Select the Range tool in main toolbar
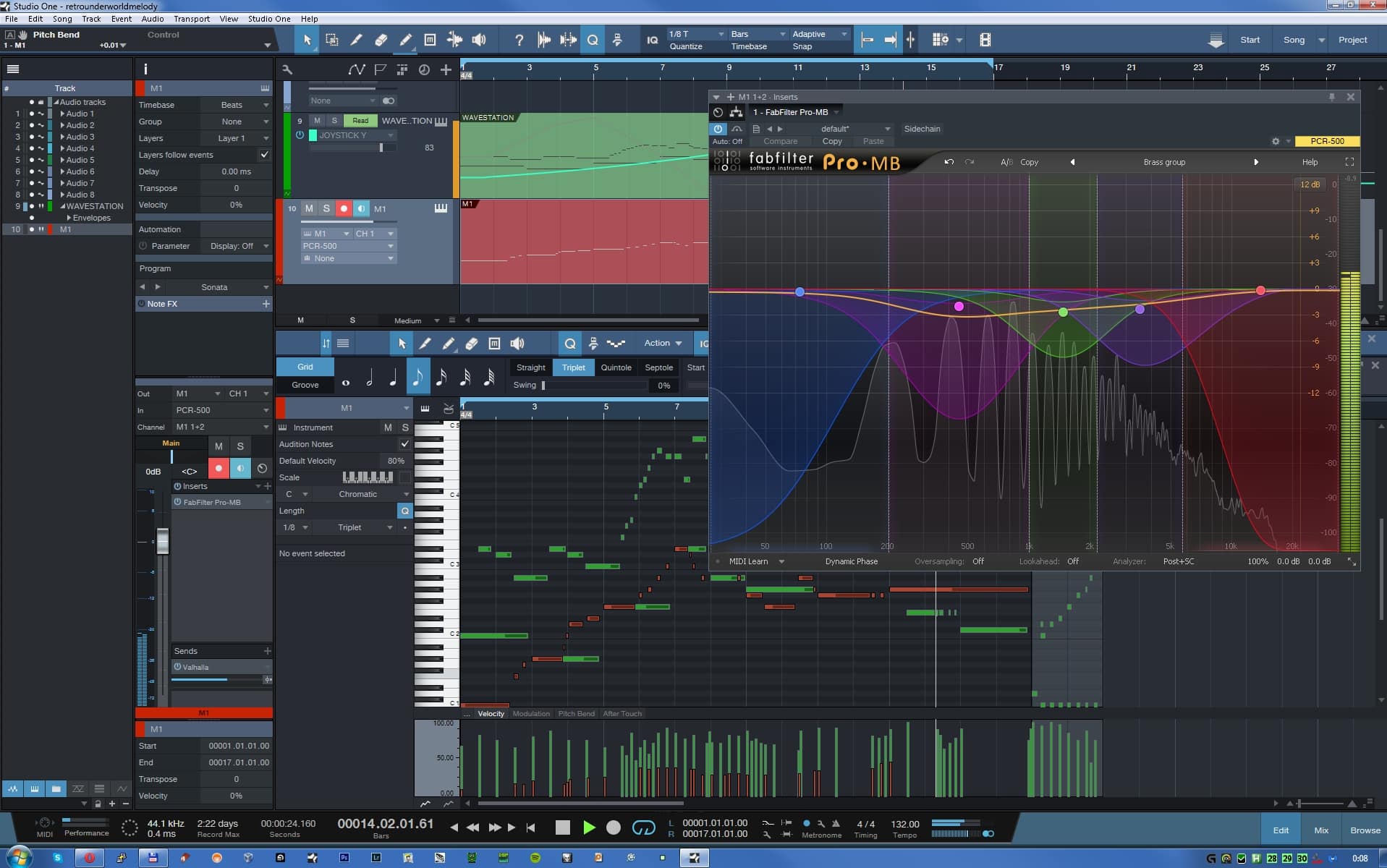1387x868 pixels. [x=332, y=40]
